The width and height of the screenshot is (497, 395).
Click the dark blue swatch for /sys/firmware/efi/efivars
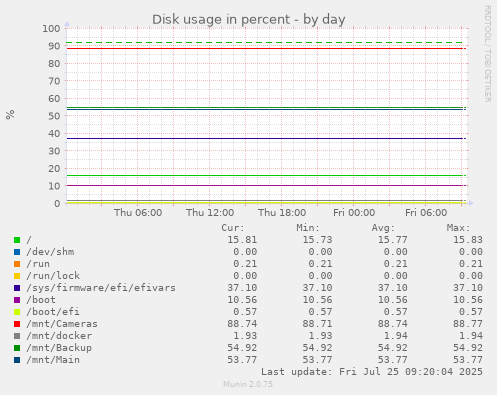[x=17, y=288]
